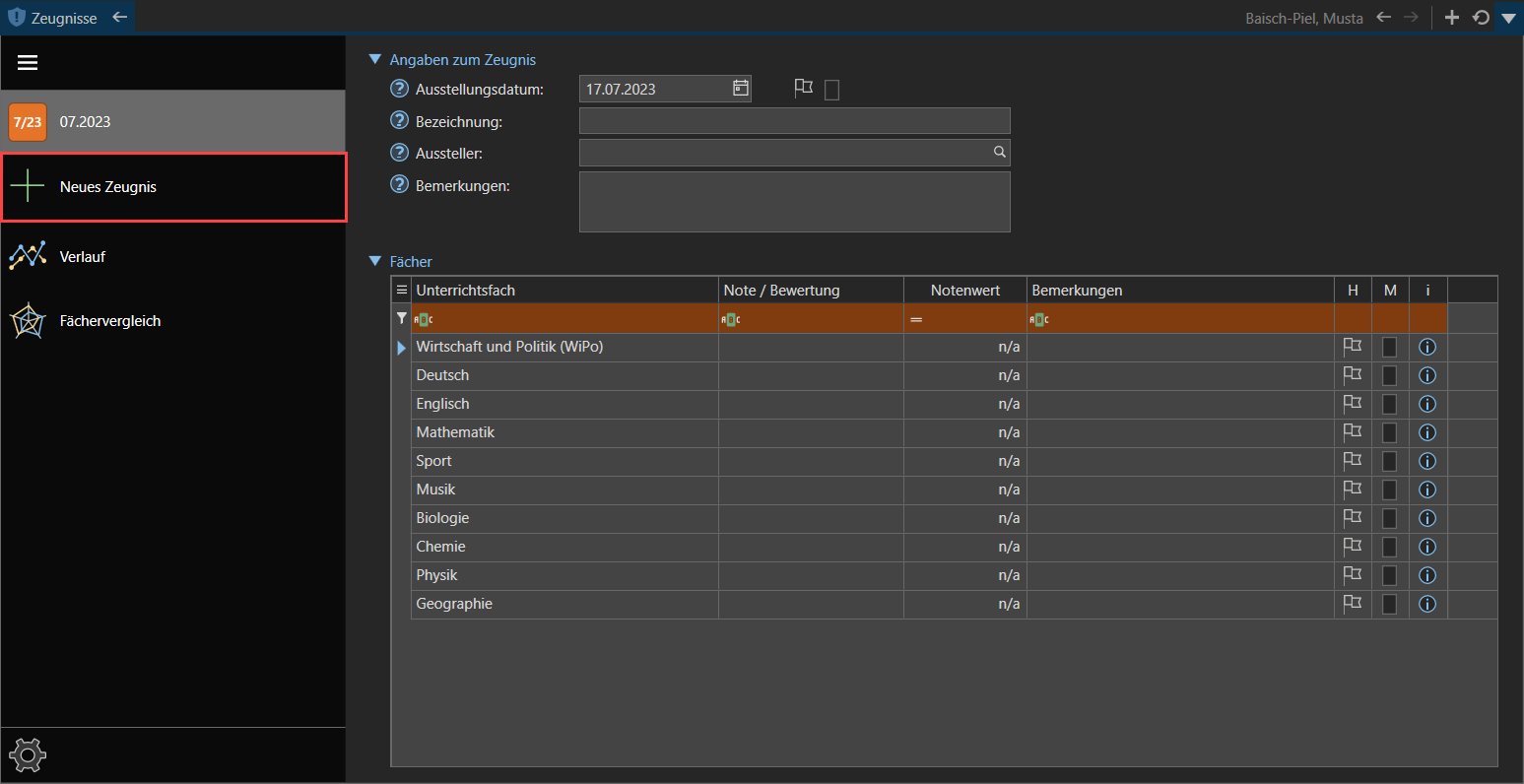The height and width of the screenshot is (784, 1524).
Task: Click help icon next to Bezeichnung
Action: [399, 121]
